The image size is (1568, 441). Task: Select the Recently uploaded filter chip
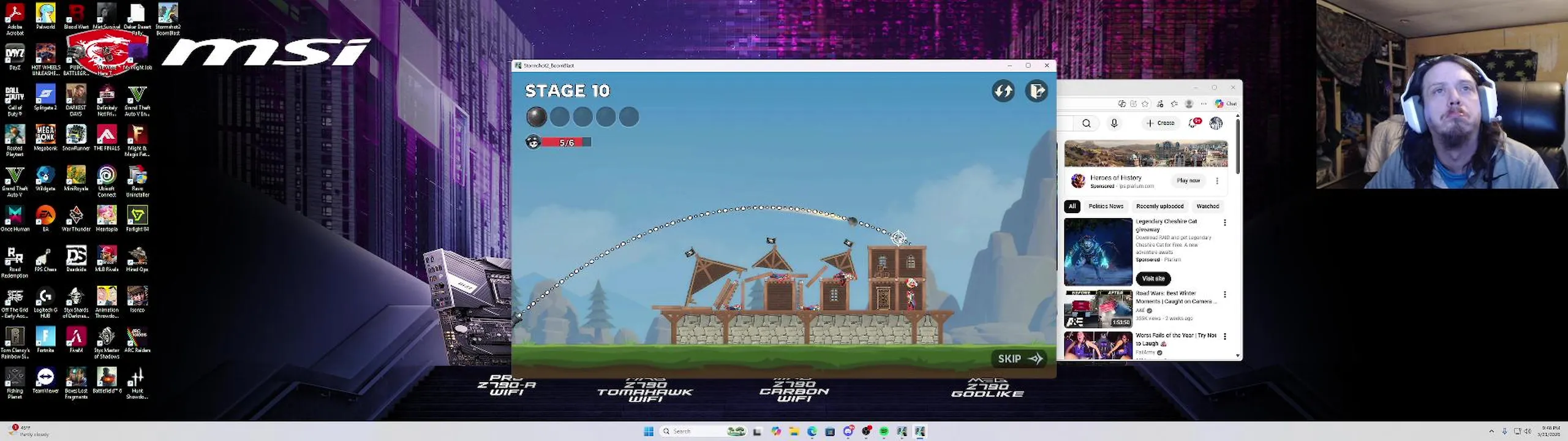click(x=1159, y=206)
